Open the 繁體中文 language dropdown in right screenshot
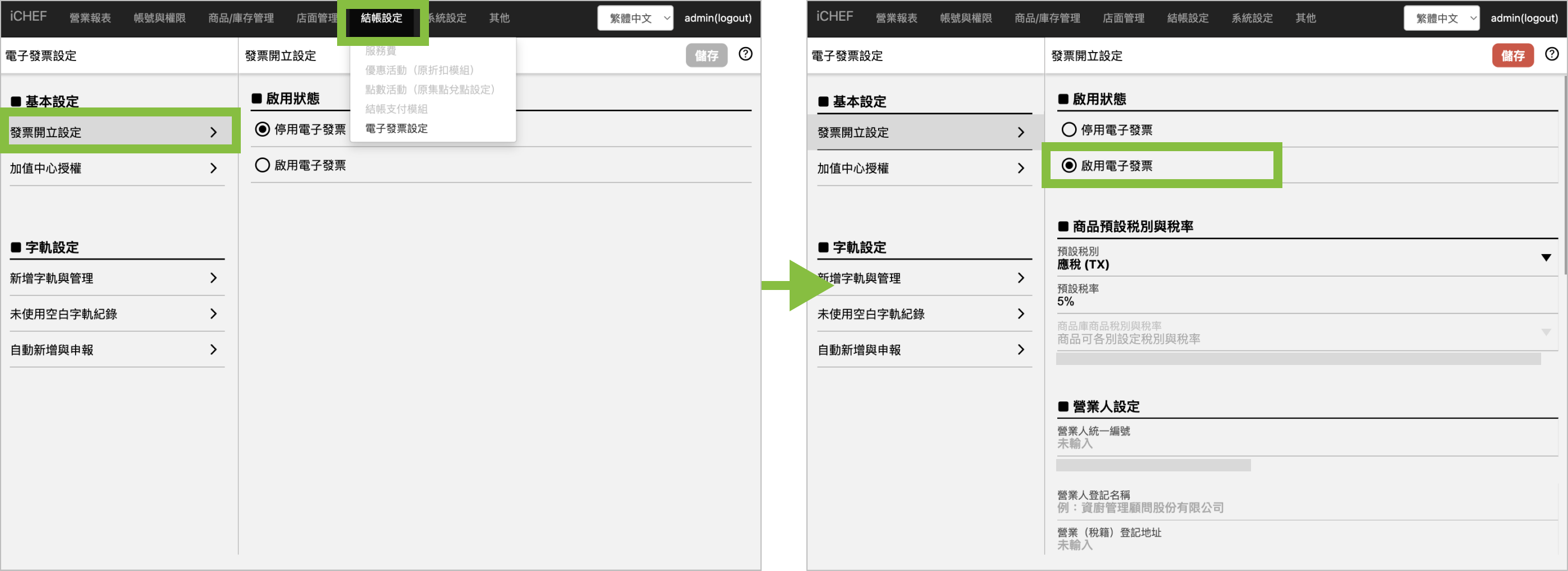 click(1441, 18)
